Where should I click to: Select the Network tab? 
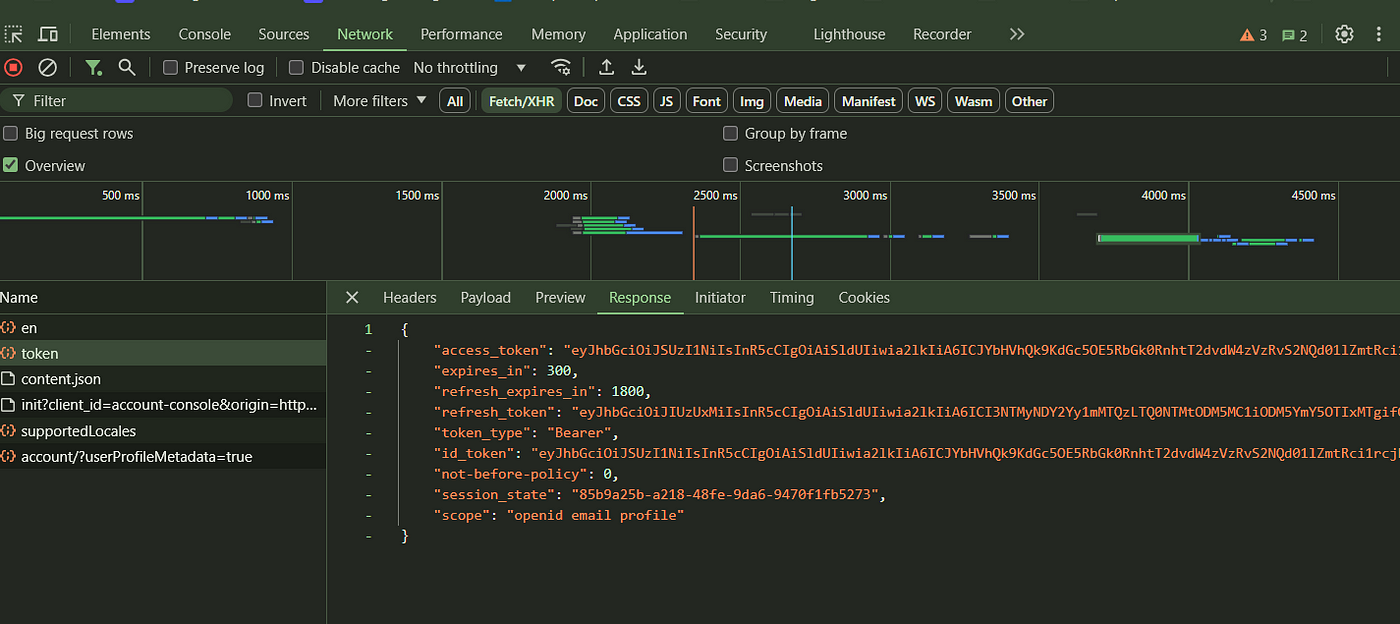click(x=365, y=34)
